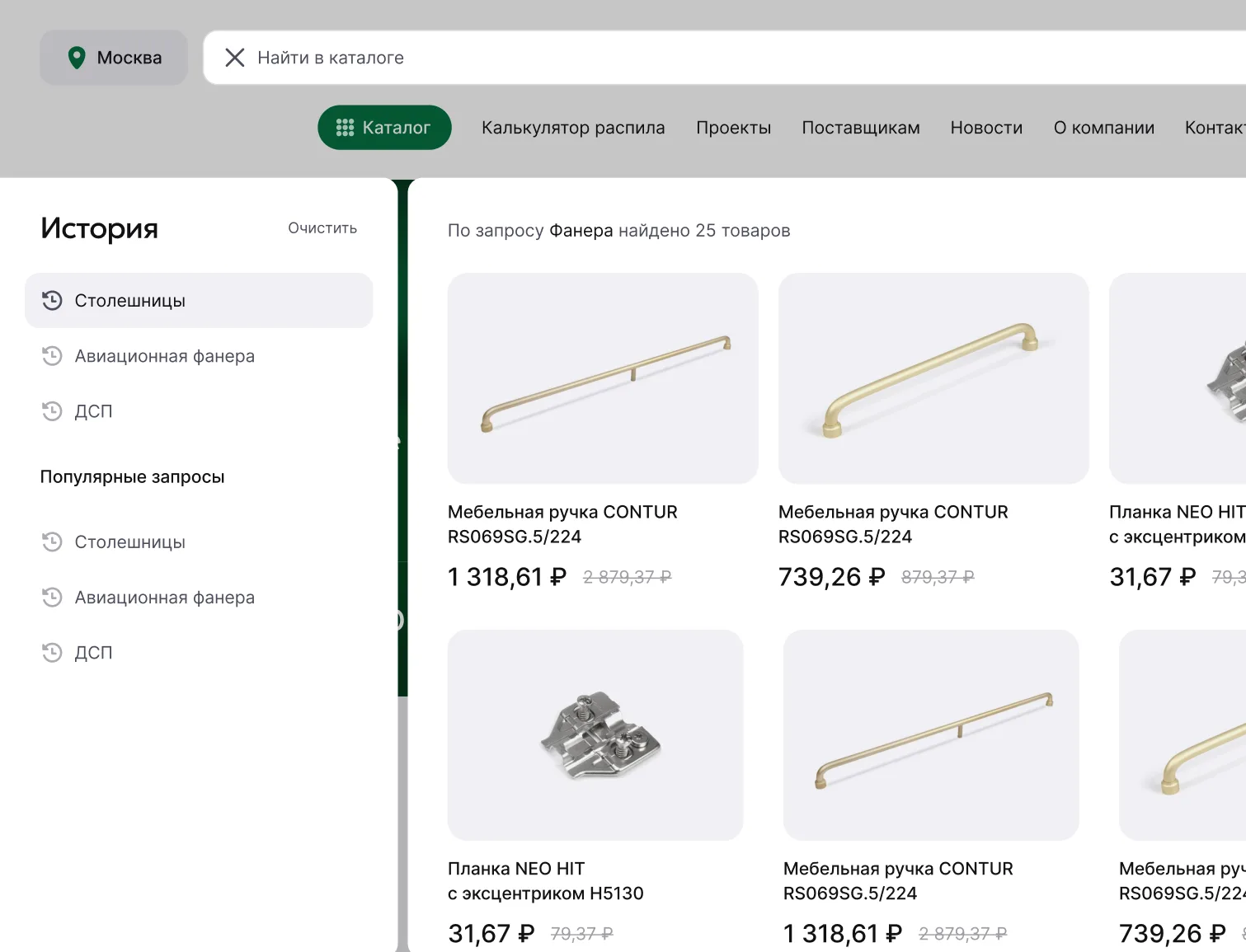Click the 'История' heading
This screenshot has height=952, width=1246.
coord(99,228)
